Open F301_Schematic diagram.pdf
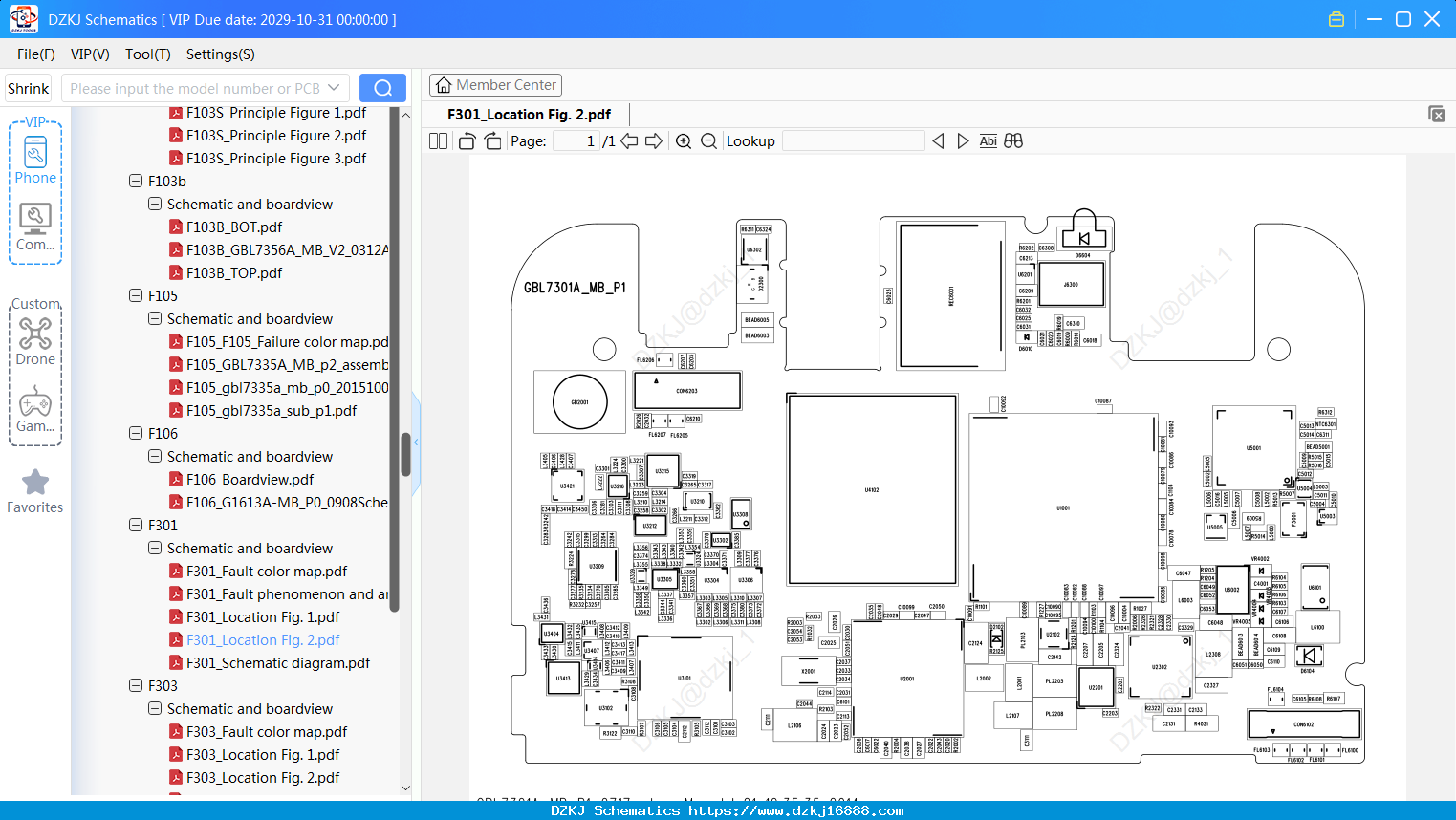1456x820 pixels. coord(278,663)
